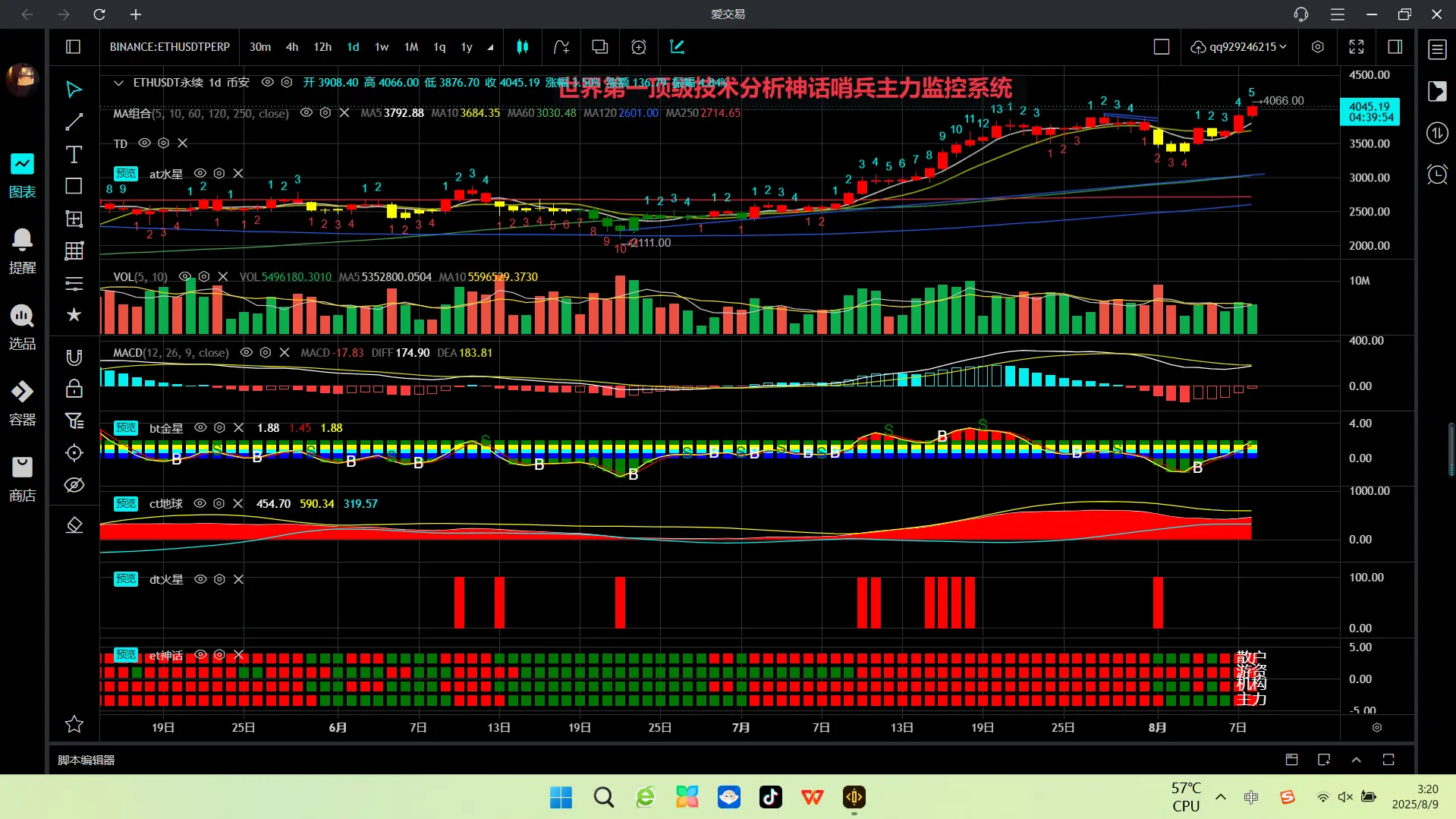1456x819 pixels.
Task: Open the 容器 container section
Action: [22, 404]
